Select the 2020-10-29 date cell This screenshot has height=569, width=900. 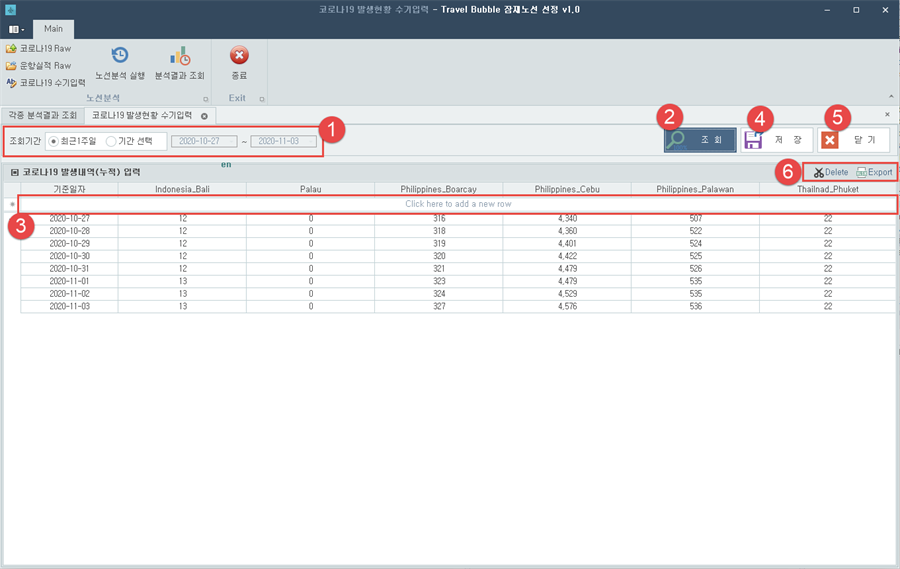69,243
